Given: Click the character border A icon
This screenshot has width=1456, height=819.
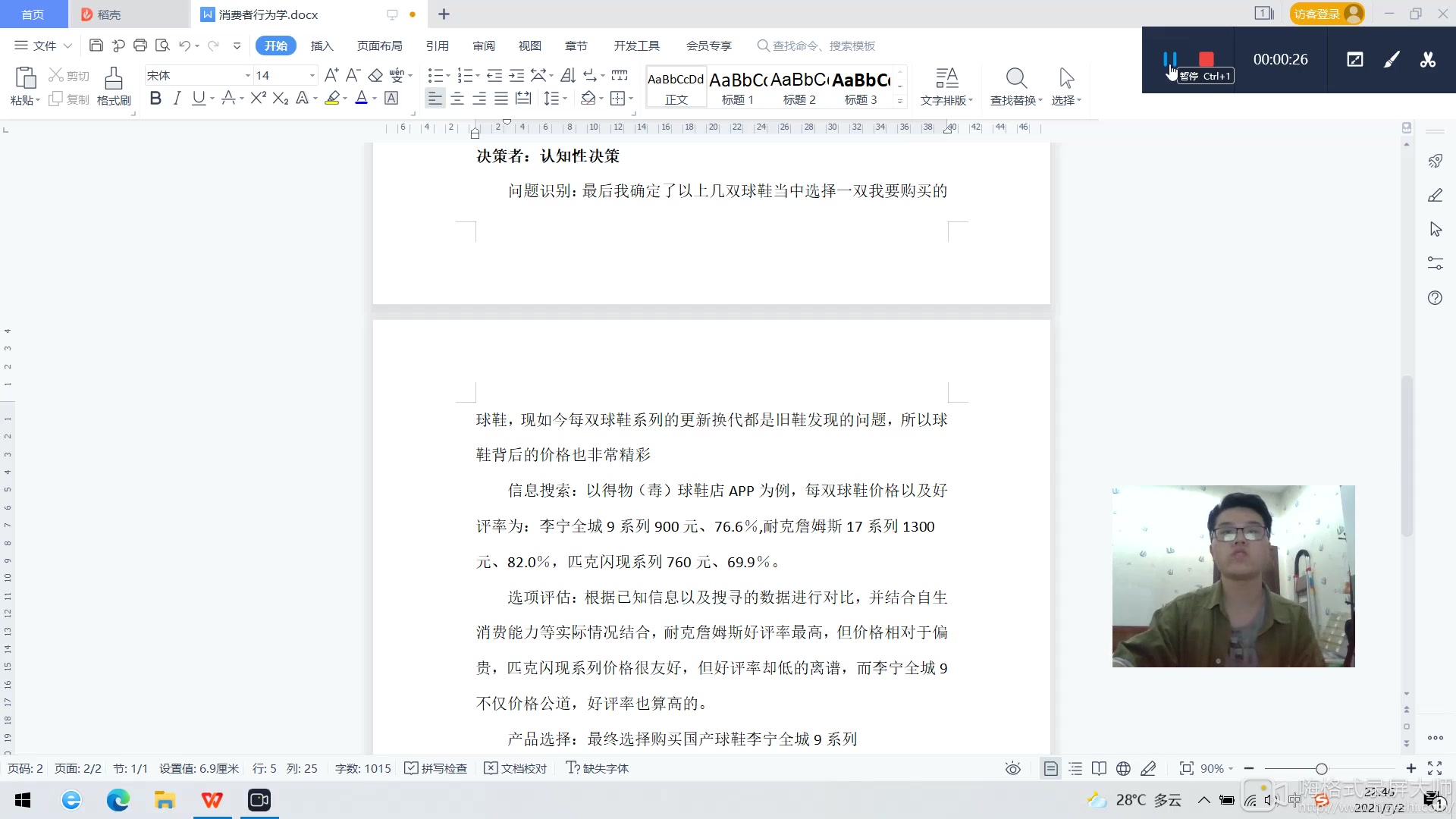Looking at the screenshot, I should (391, 98).
